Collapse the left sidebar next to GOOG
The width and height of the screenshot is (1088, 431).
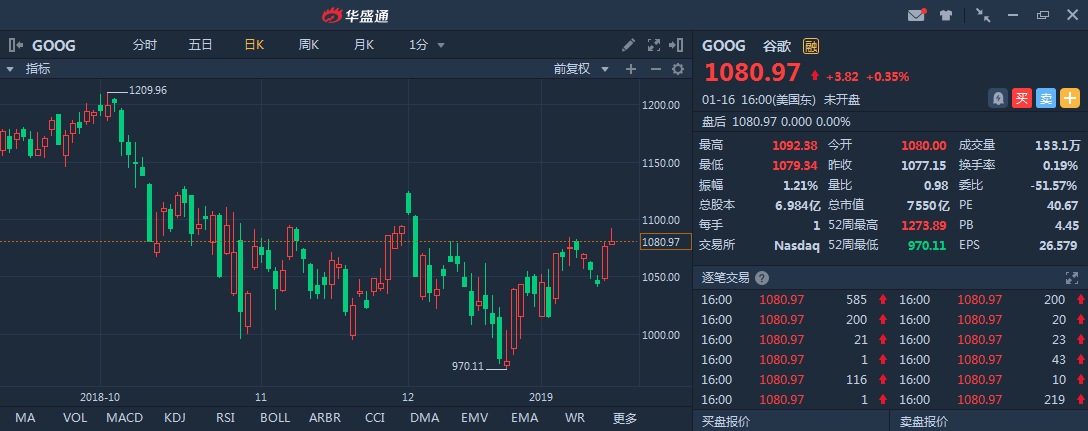tap(15, 46)
